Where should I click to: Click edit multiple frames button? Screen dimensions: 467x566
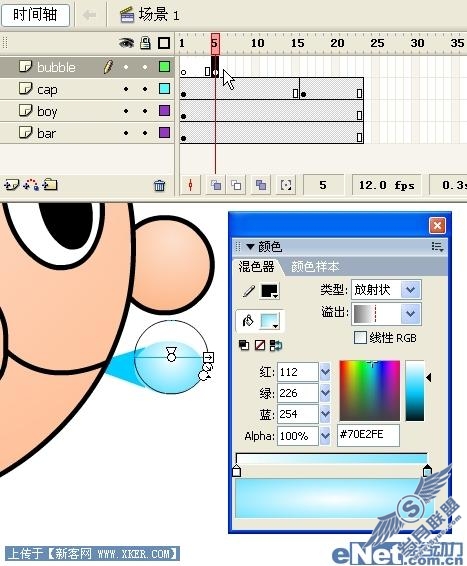pos(261,186)
